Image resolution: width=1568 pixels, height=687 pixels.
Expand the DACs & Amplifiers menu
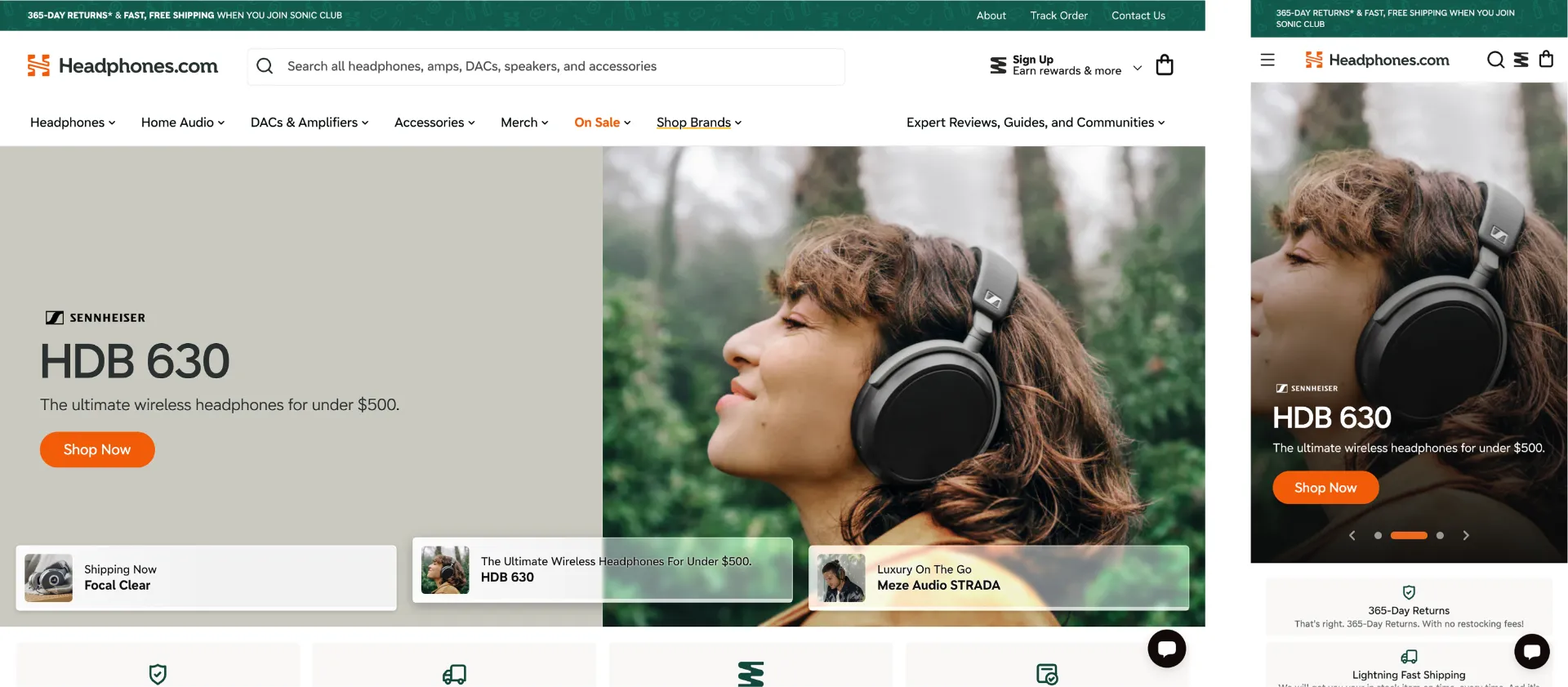point(310,123)
